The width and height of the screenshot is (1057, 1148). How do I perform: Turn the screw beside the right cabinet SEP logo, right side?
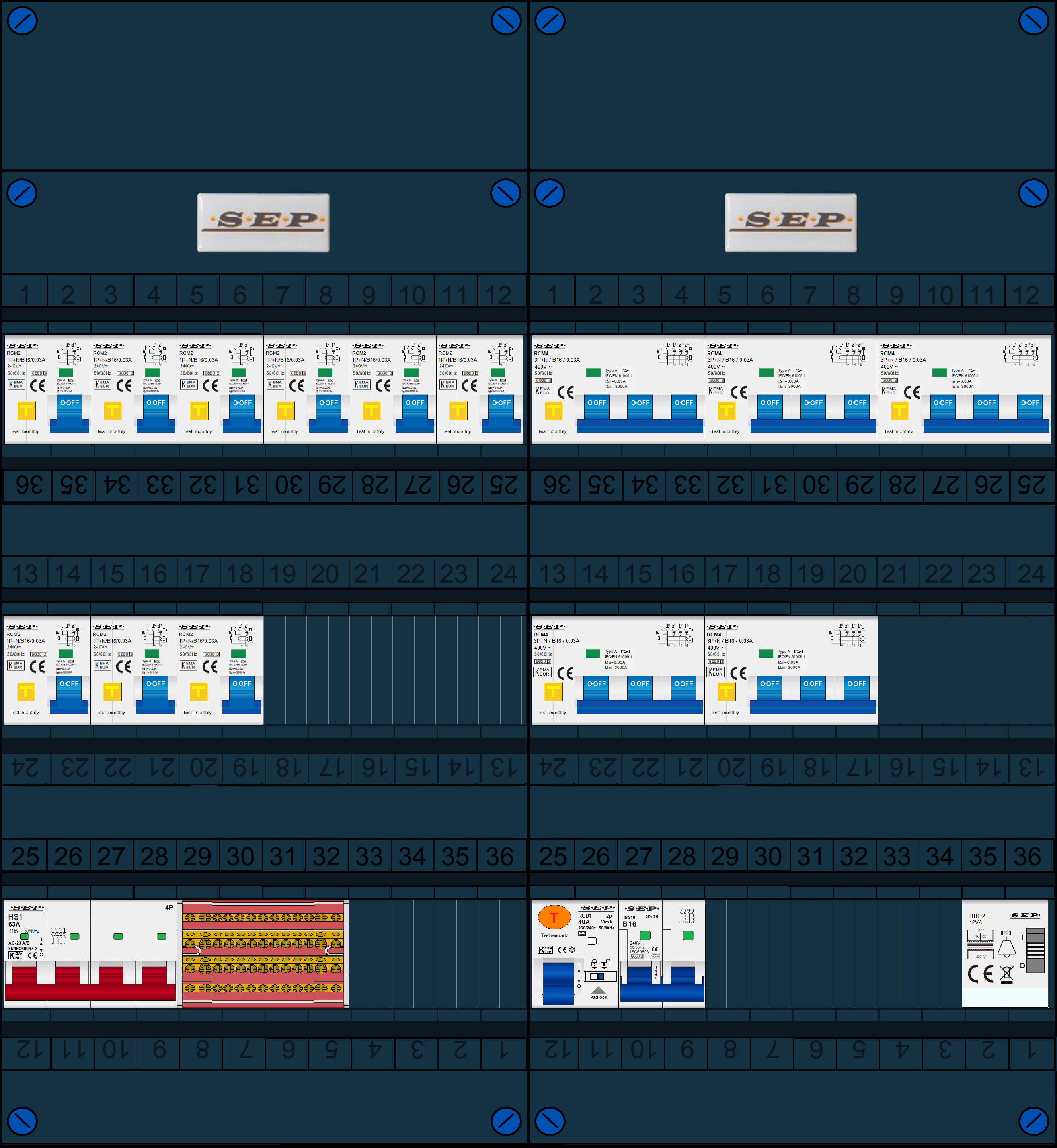[x=1034, y=193]
